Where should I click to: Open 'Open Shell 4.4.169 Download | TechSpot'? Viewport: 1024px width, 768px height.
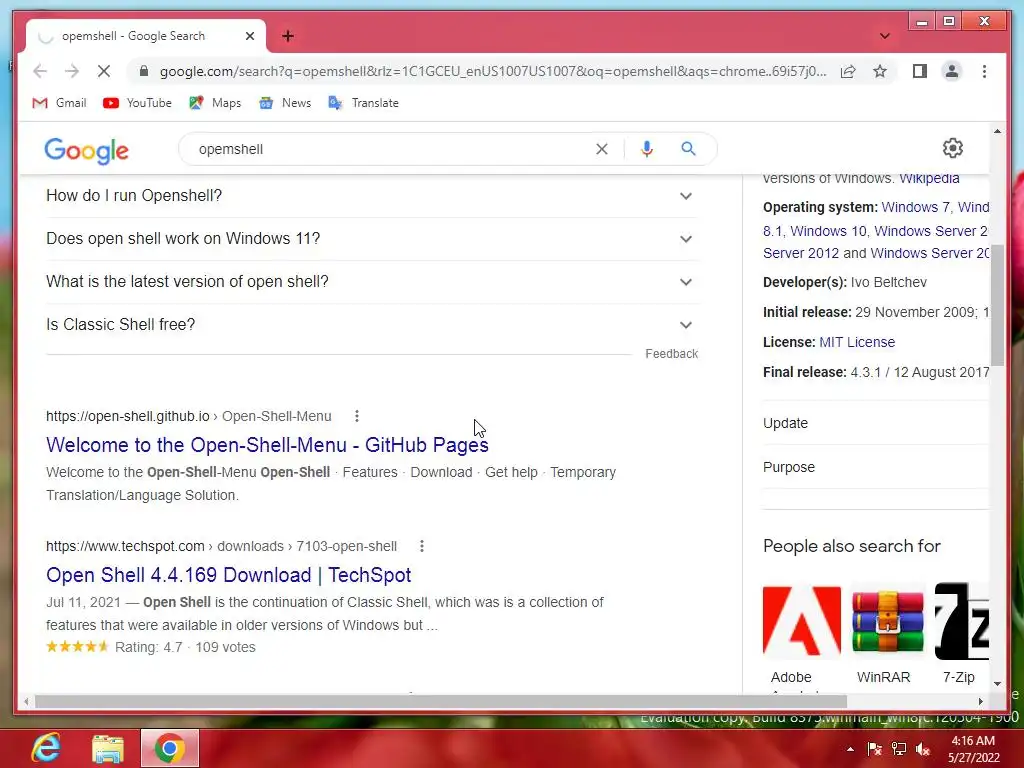[229, 575]
